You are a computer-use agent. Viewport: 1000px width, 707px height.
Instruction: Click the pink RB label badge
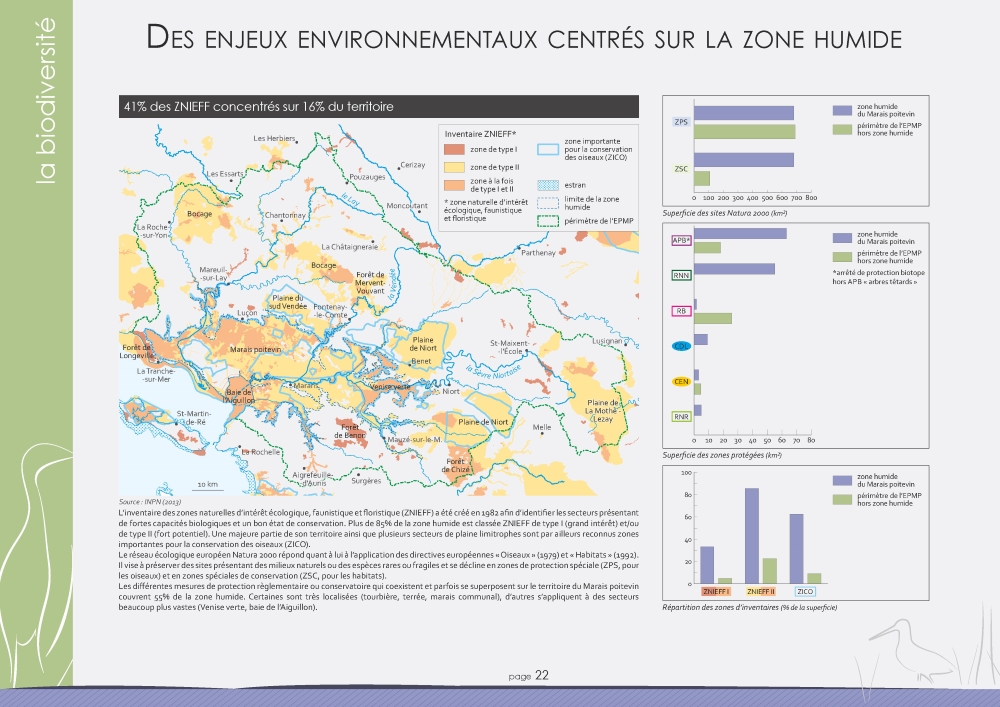tap(681, 311)
